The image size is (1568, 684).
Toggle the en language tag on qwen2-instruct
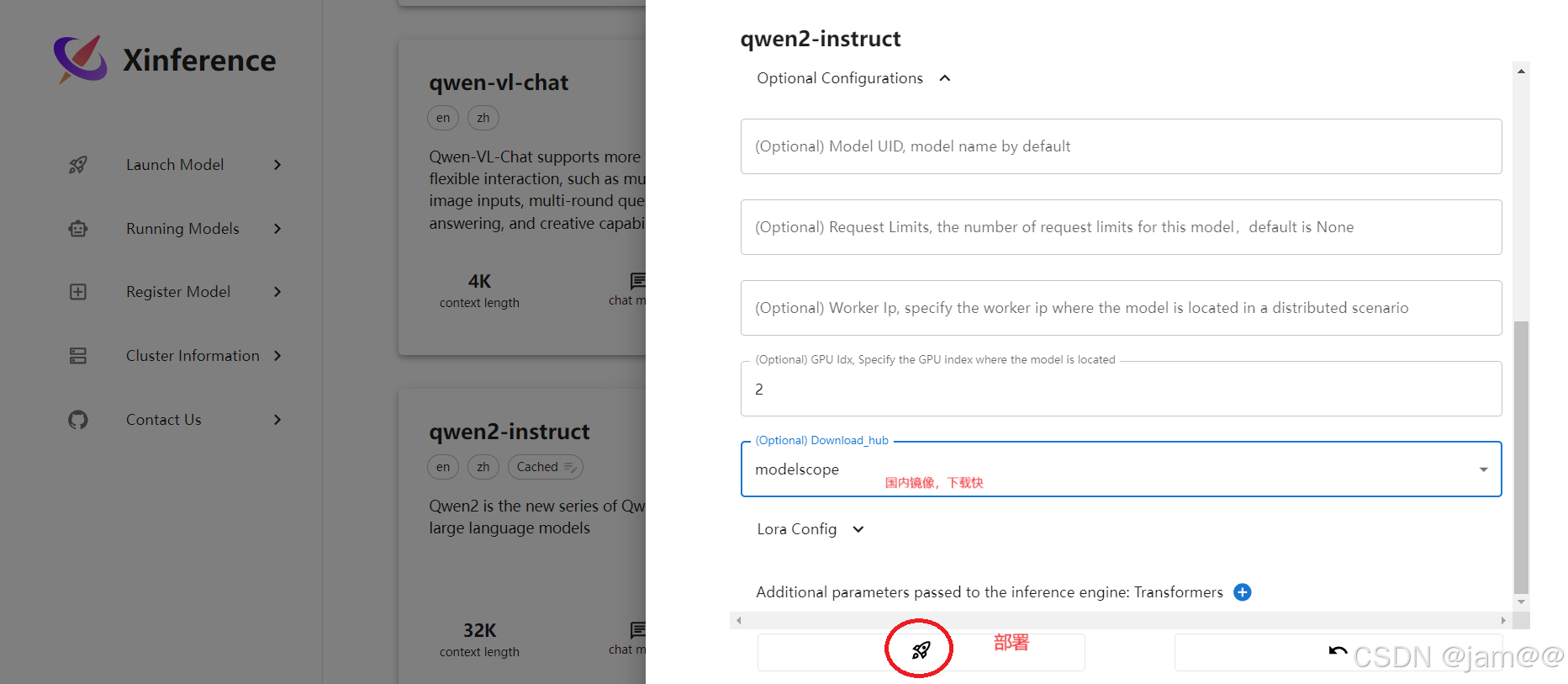click(443, 467)
